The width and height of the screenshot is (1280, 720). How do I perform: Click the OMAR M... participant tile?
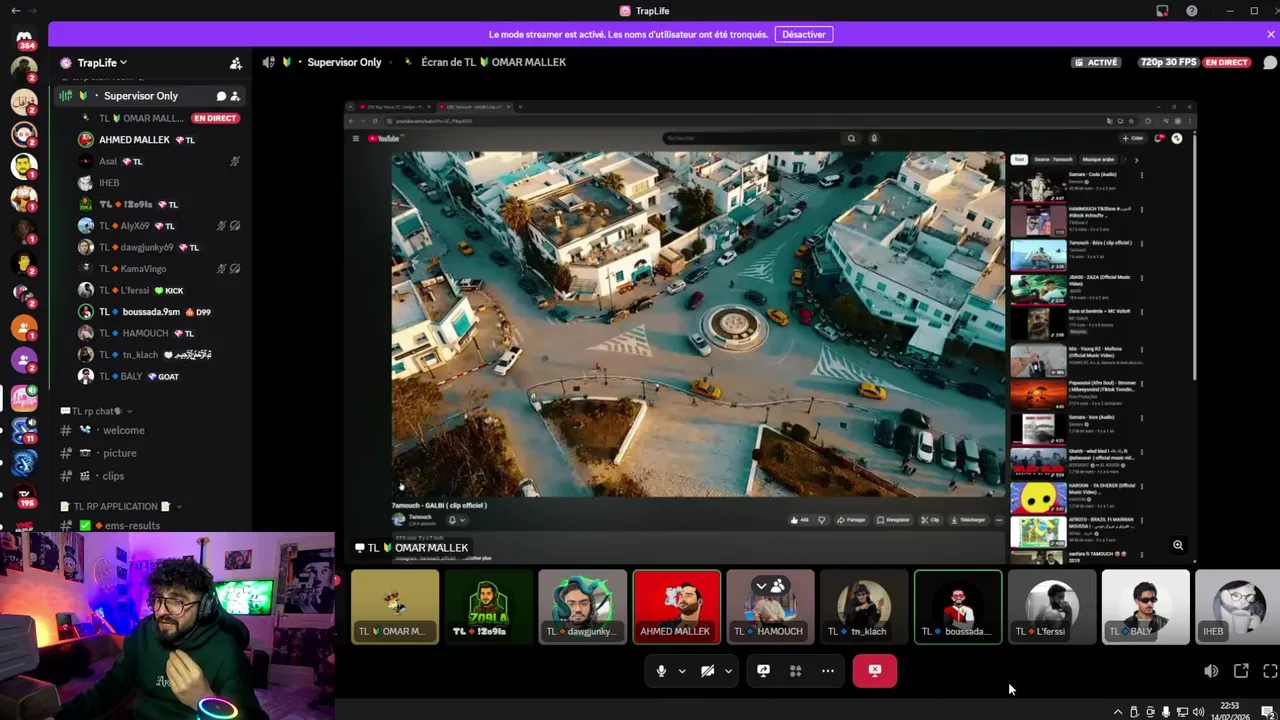(x=395, y=606)
